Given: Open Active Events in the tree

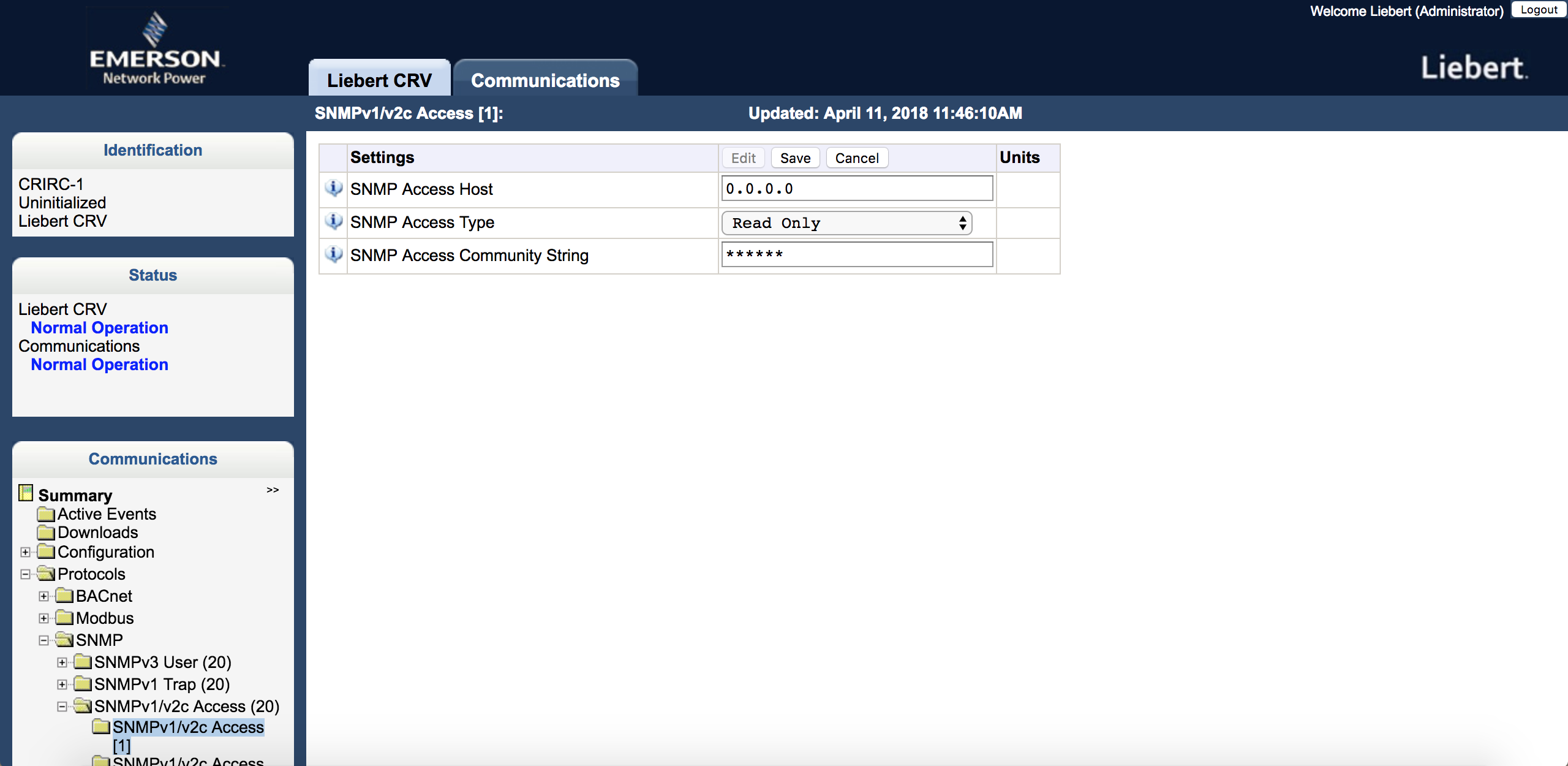Looking at the screenshot, I should [x=107, y=514].
